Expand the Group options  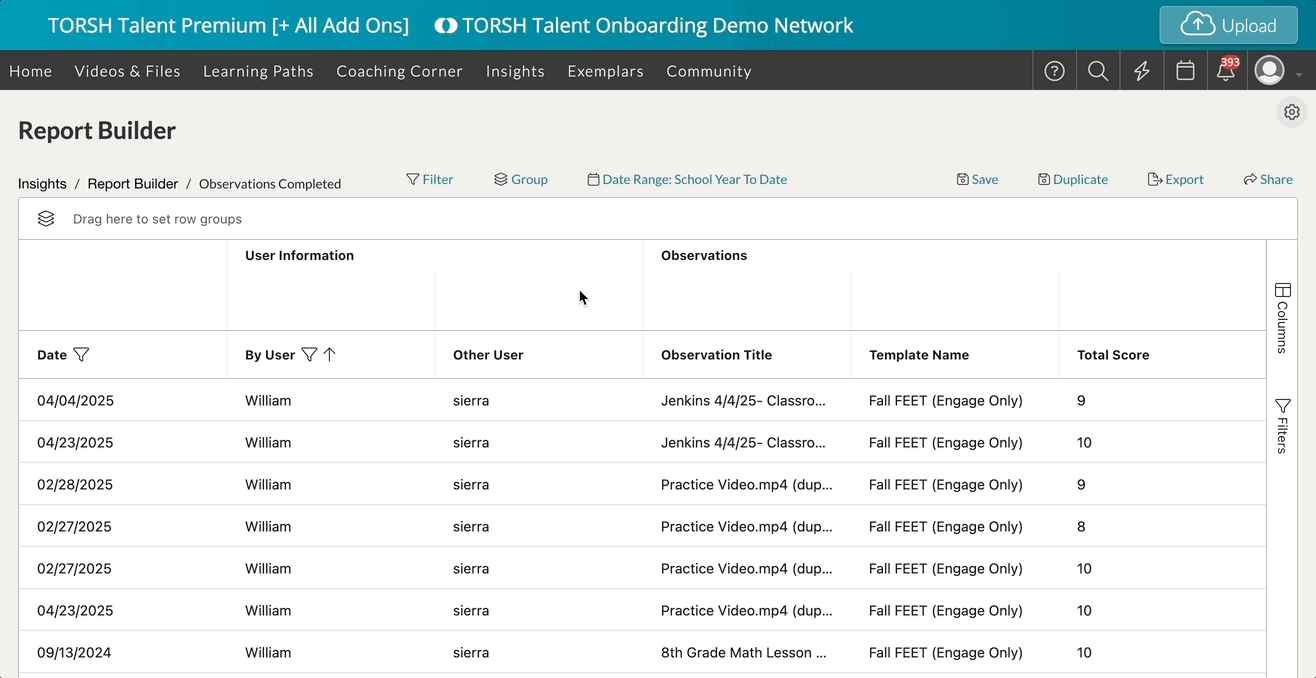click(521, 180)
